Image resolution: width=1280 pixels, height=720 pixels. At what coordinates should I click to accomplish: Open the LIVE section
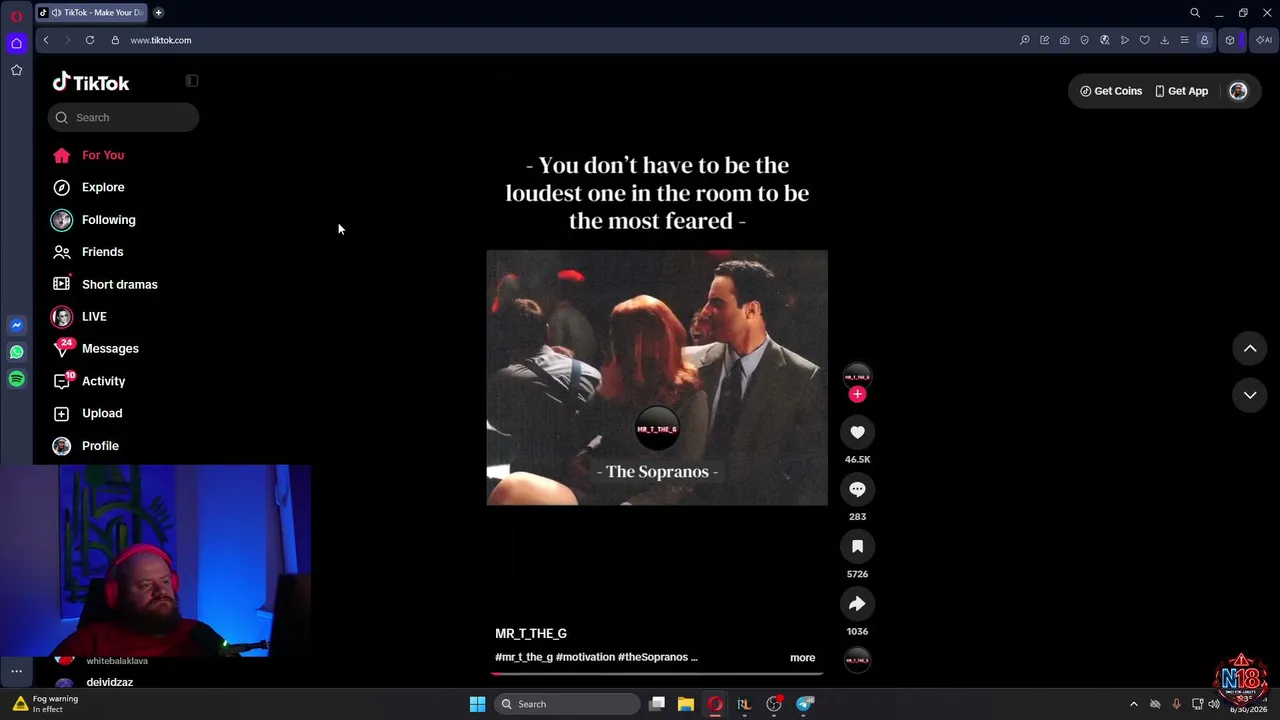coord(94,316)
